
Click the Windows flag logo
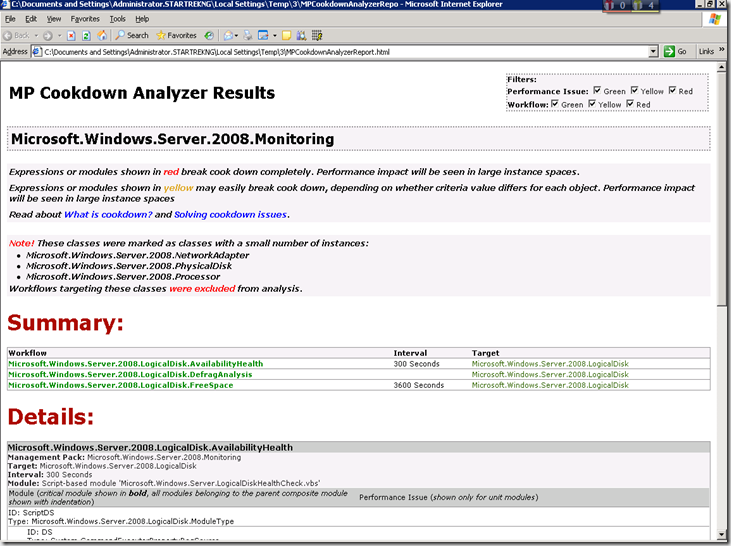click(715, 20)
